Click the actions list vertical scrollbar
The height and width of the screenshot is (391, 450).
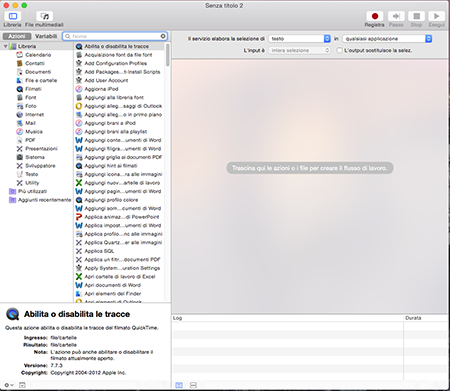pyautogui.click(x=168, y=55)
